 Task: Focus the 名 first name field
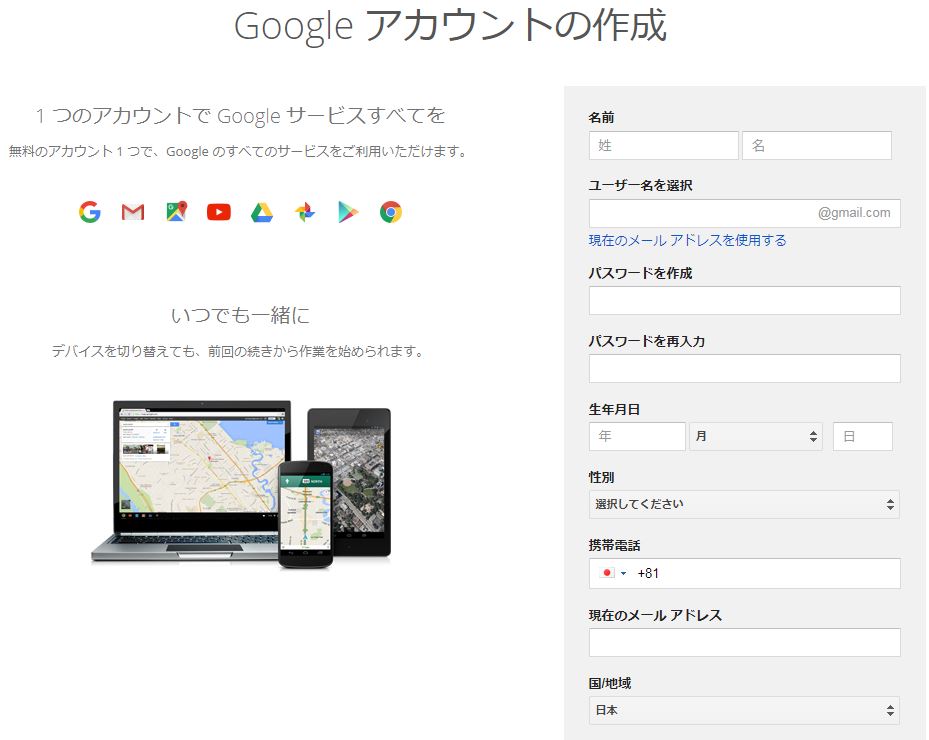pos(817,145)
